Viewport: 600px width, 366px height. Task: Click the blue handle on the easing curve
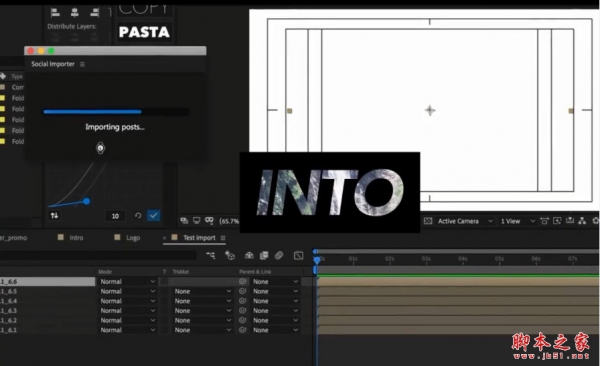(x=86, y=201)
